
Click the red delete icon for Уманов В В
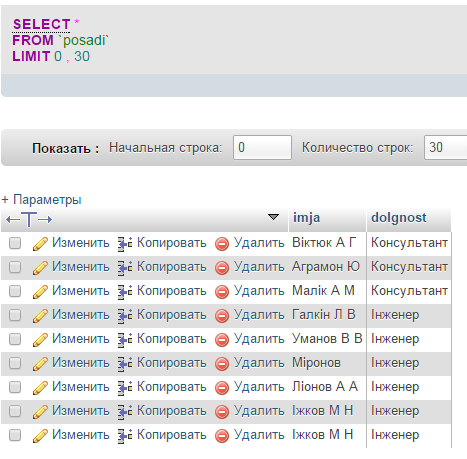[x=222, y=340]
